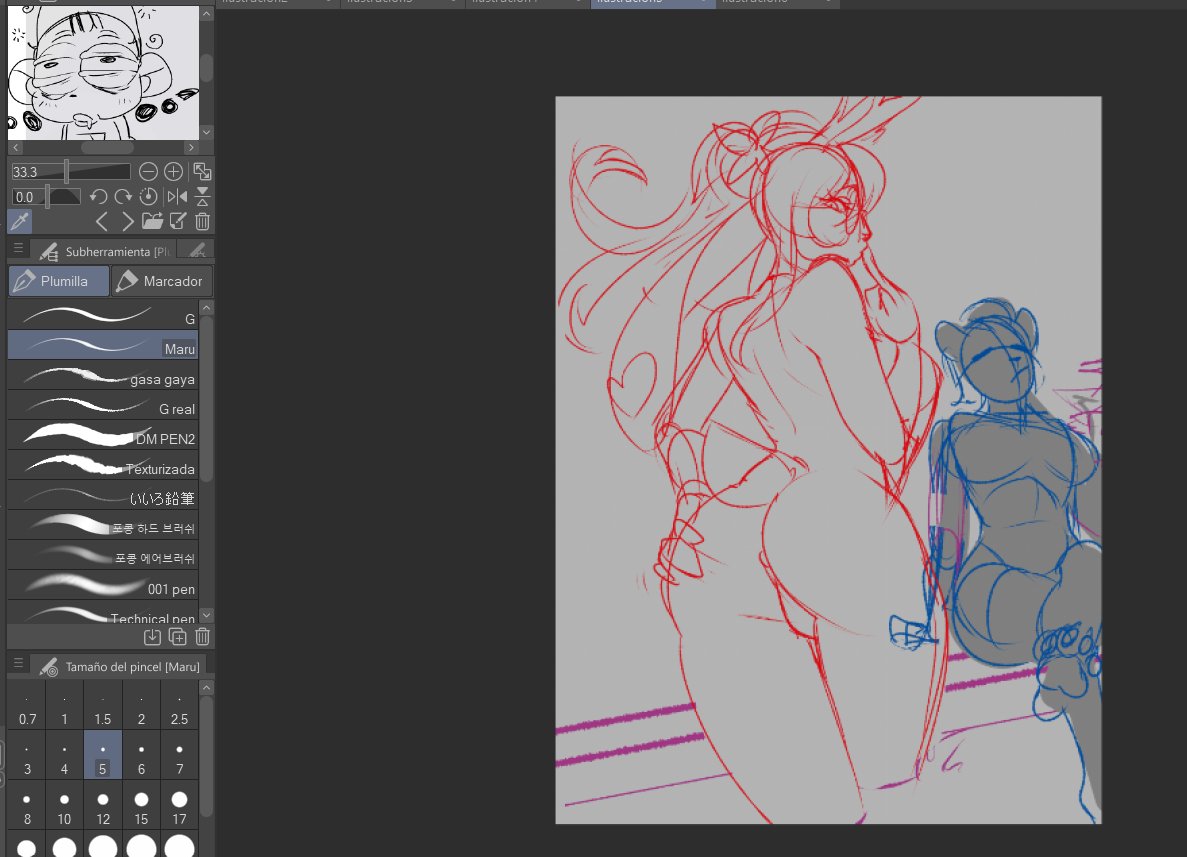The width and height of the screenshot is (1187, 857).
Task: Delete the selected sub tool
Action: point(202,637)
